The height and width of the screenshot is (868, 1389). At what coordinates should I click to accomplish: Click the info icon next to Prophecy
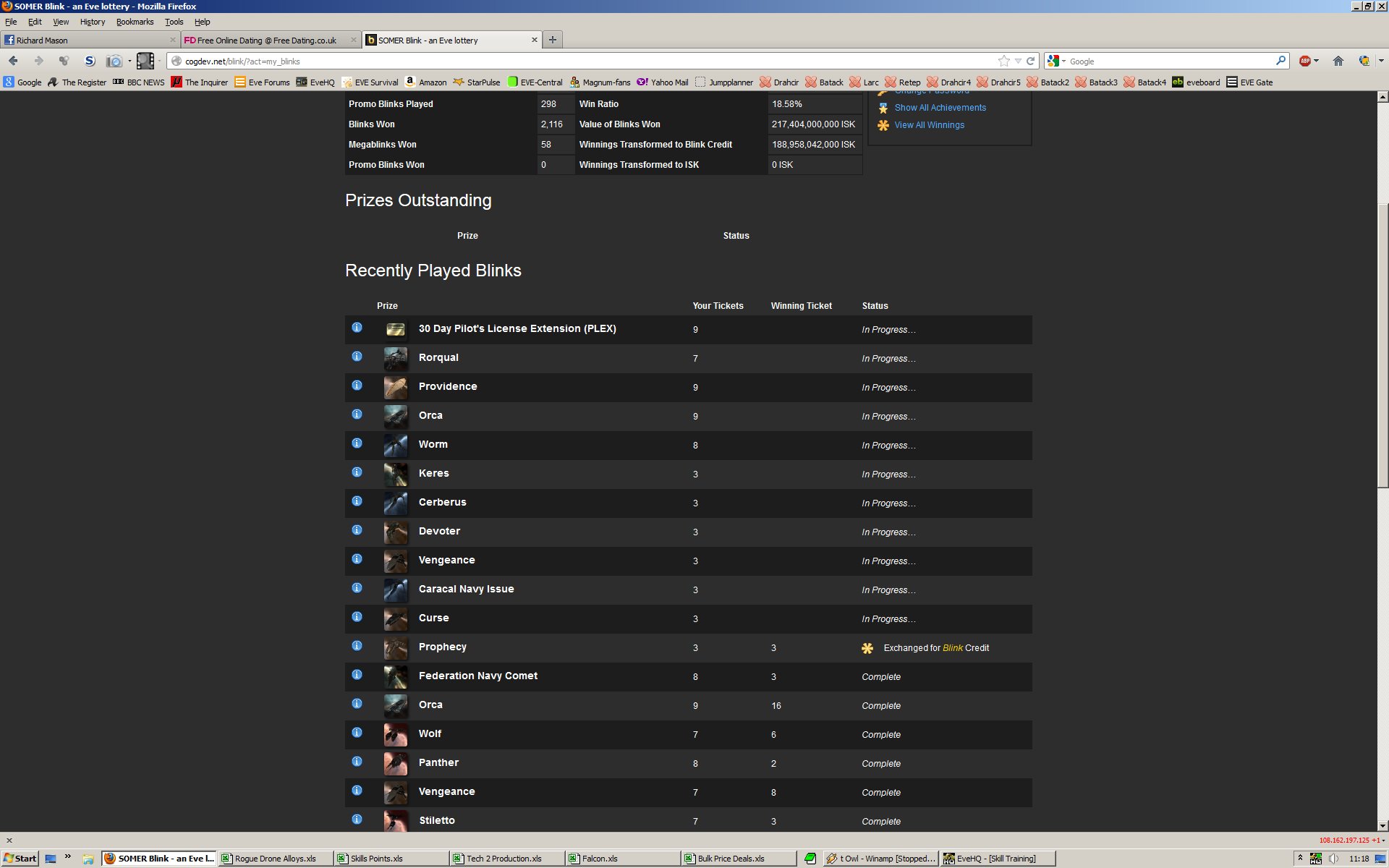(357, 646)
